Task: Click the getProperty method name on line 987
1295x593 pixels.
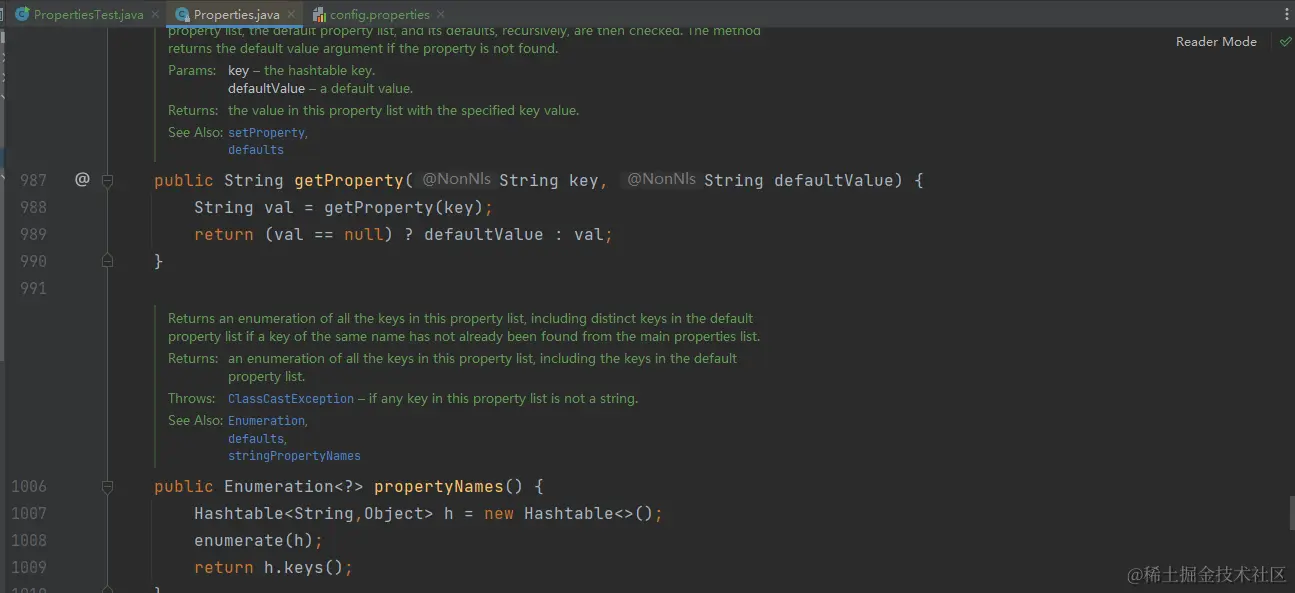Action: pos(349,180)
